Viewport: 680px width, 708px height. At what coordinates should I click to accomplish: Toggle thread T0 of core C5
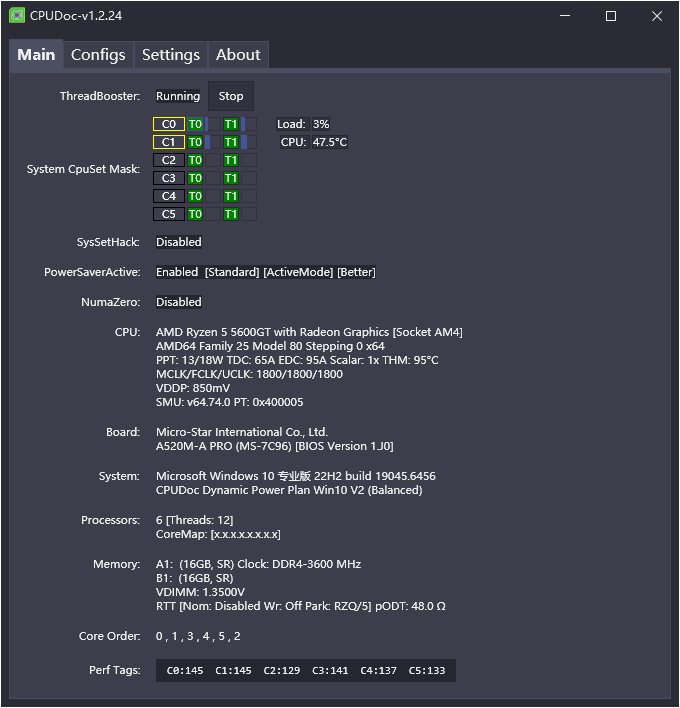pos(195,214)
